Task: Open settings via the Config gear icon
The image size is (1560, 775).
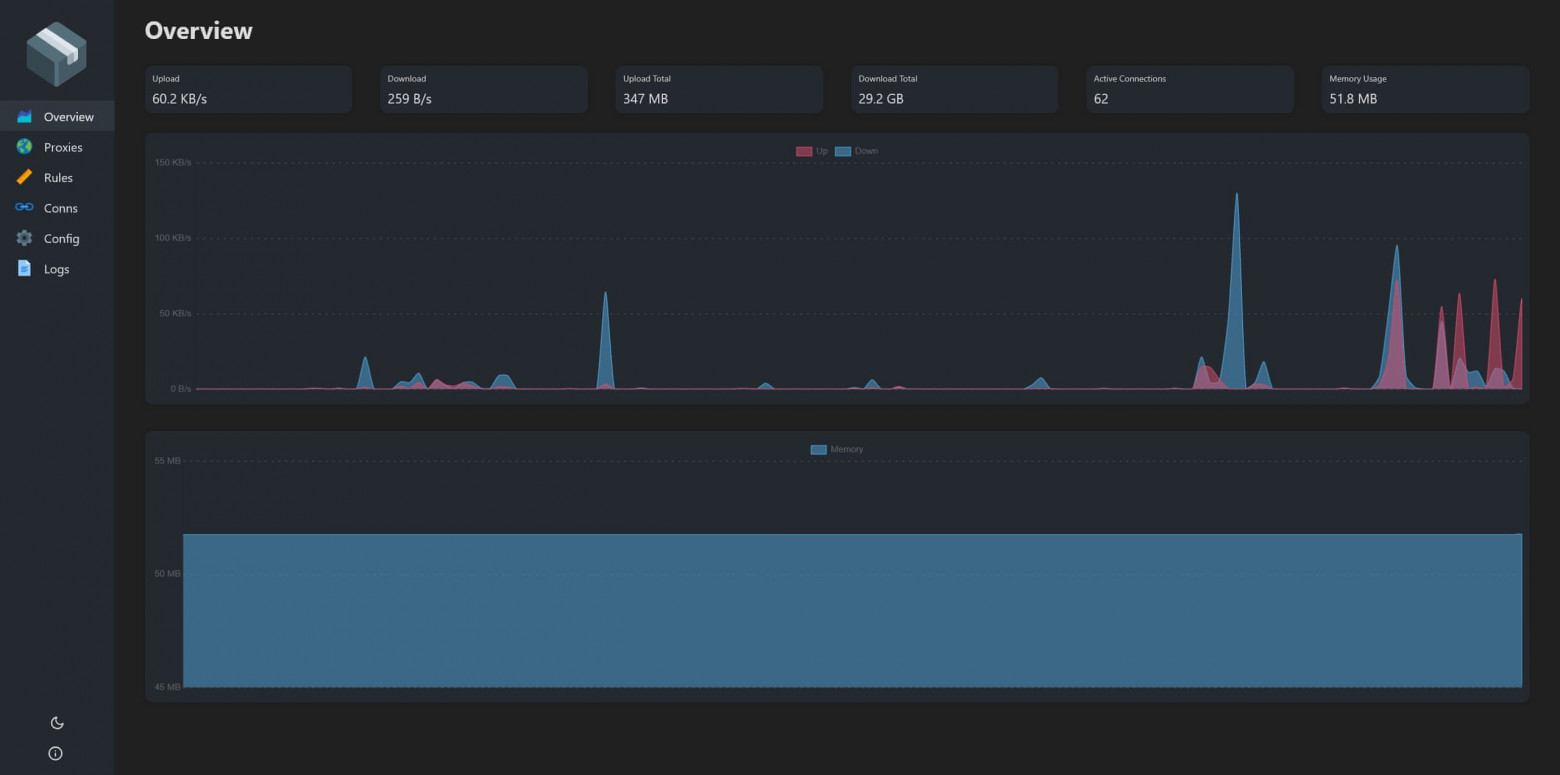Action: click(x=23, y=238)
